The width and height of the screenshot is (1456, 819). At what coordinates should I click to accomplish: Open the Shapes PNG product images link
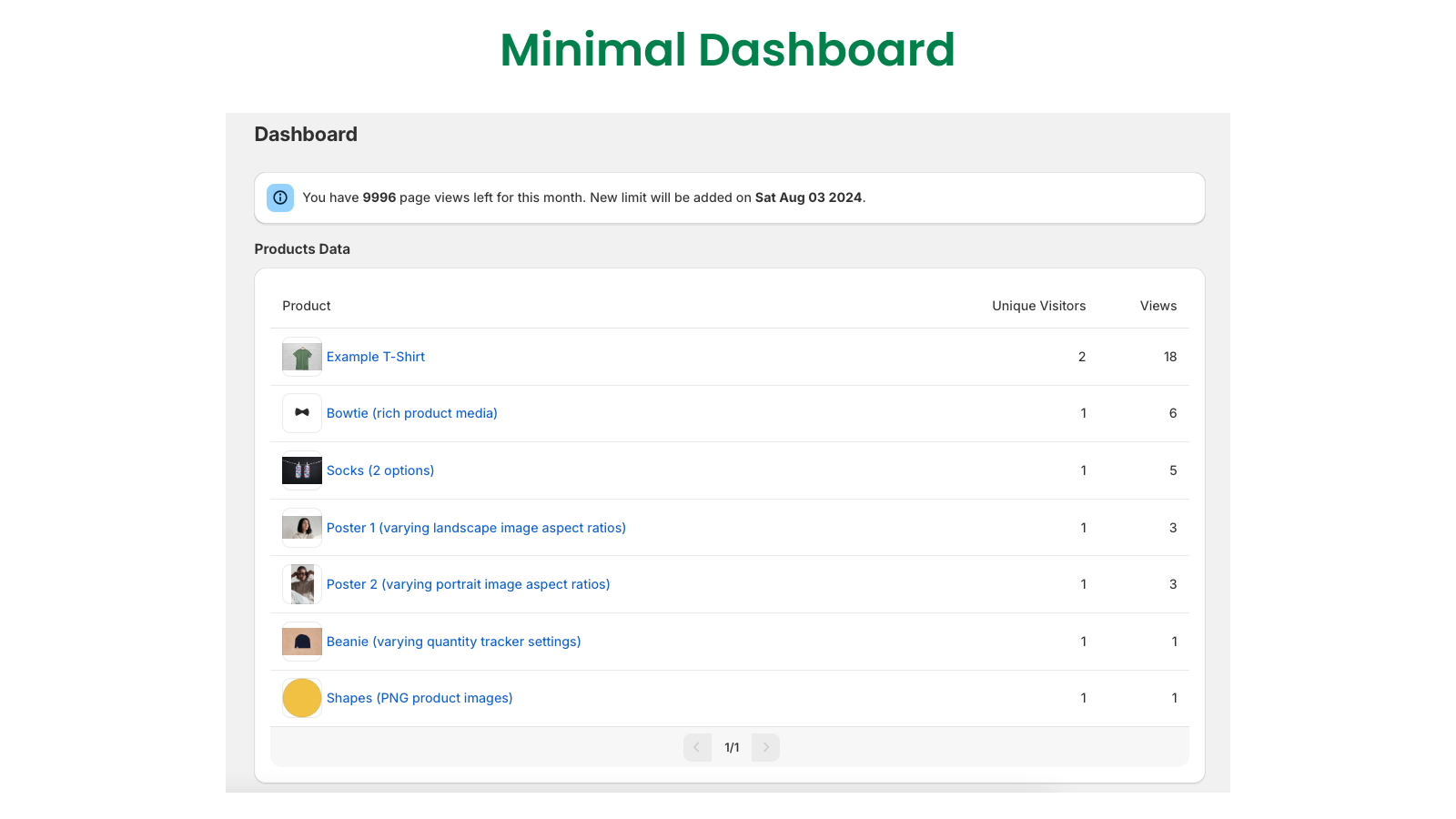420,697
